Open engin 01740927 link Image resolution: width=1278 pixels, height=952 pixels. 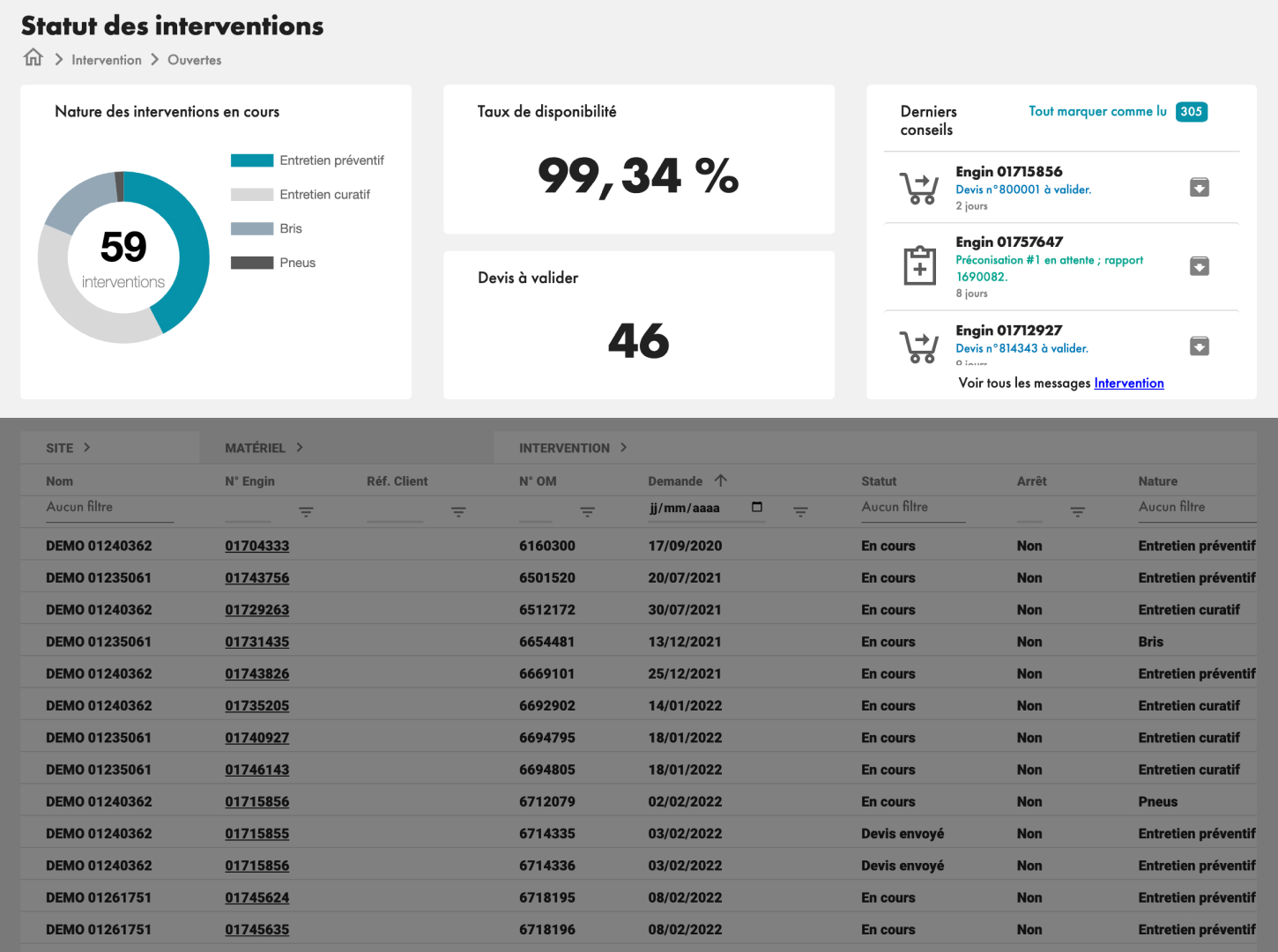click(256, 738)
